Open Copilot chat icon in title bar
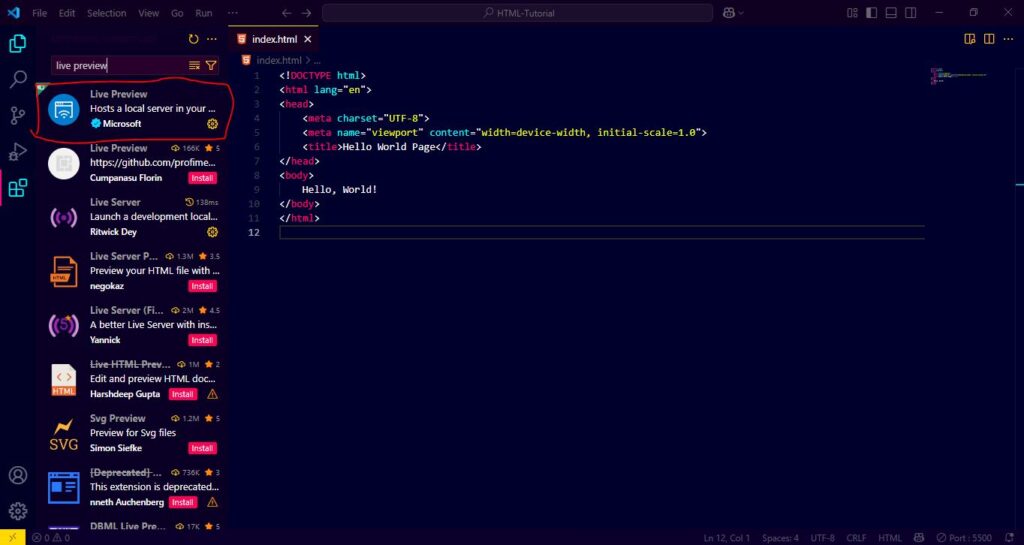This screenshot has width=1024, height=545. (729, 13)
